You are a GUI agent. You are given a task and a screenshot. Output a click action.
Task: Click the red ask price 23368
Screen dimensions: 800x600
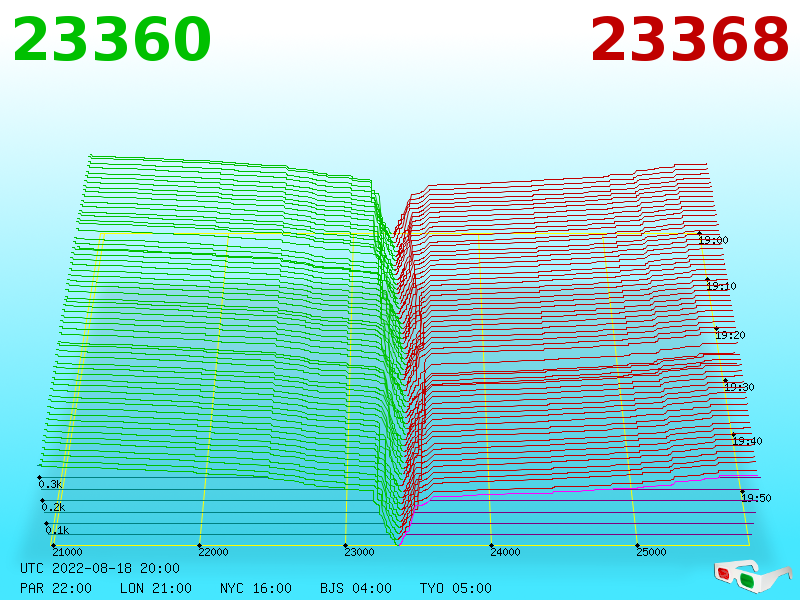(690, 40)
